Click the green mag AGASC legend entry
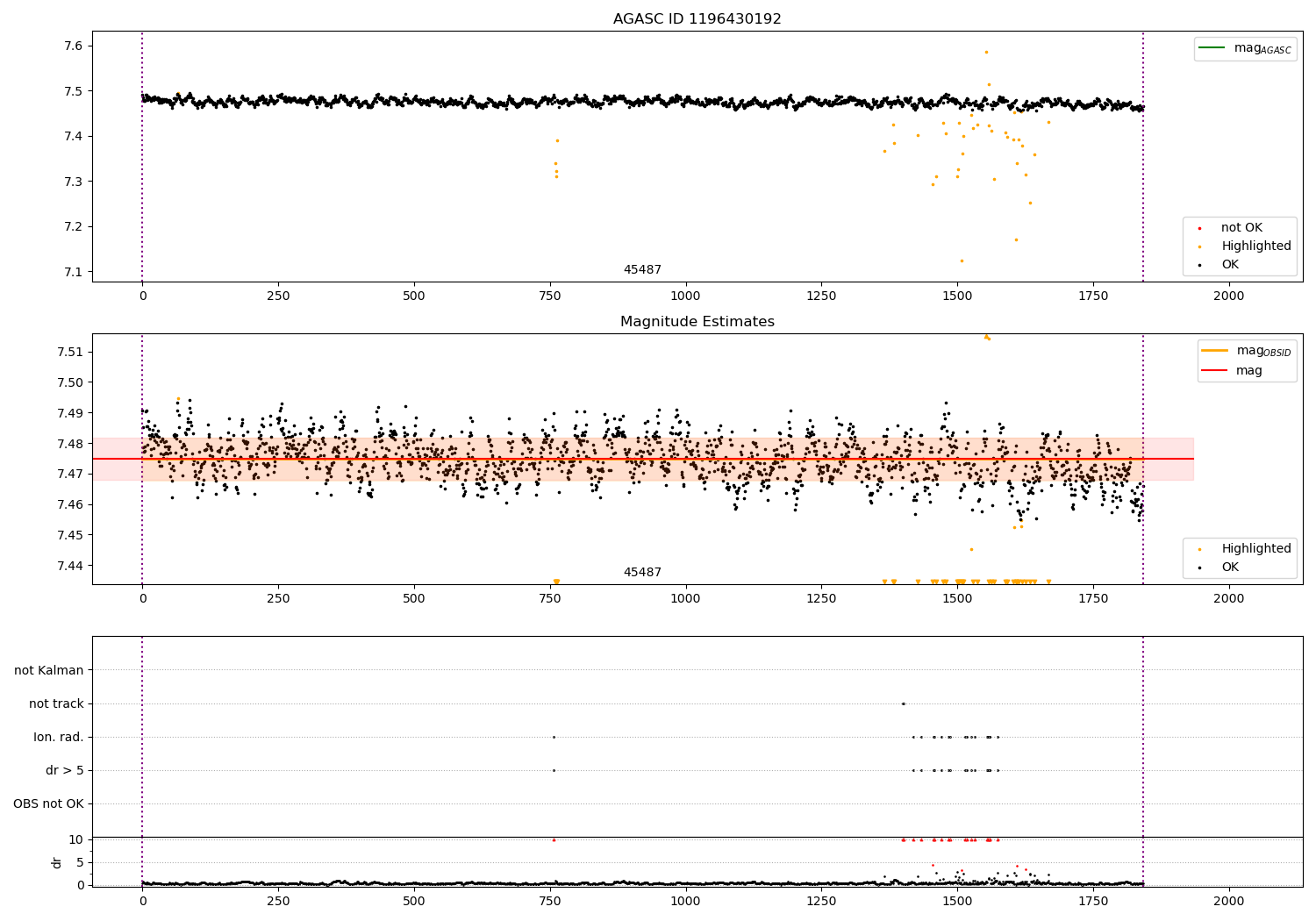Screen dimensions: 1316x921 click(1245, 48)
